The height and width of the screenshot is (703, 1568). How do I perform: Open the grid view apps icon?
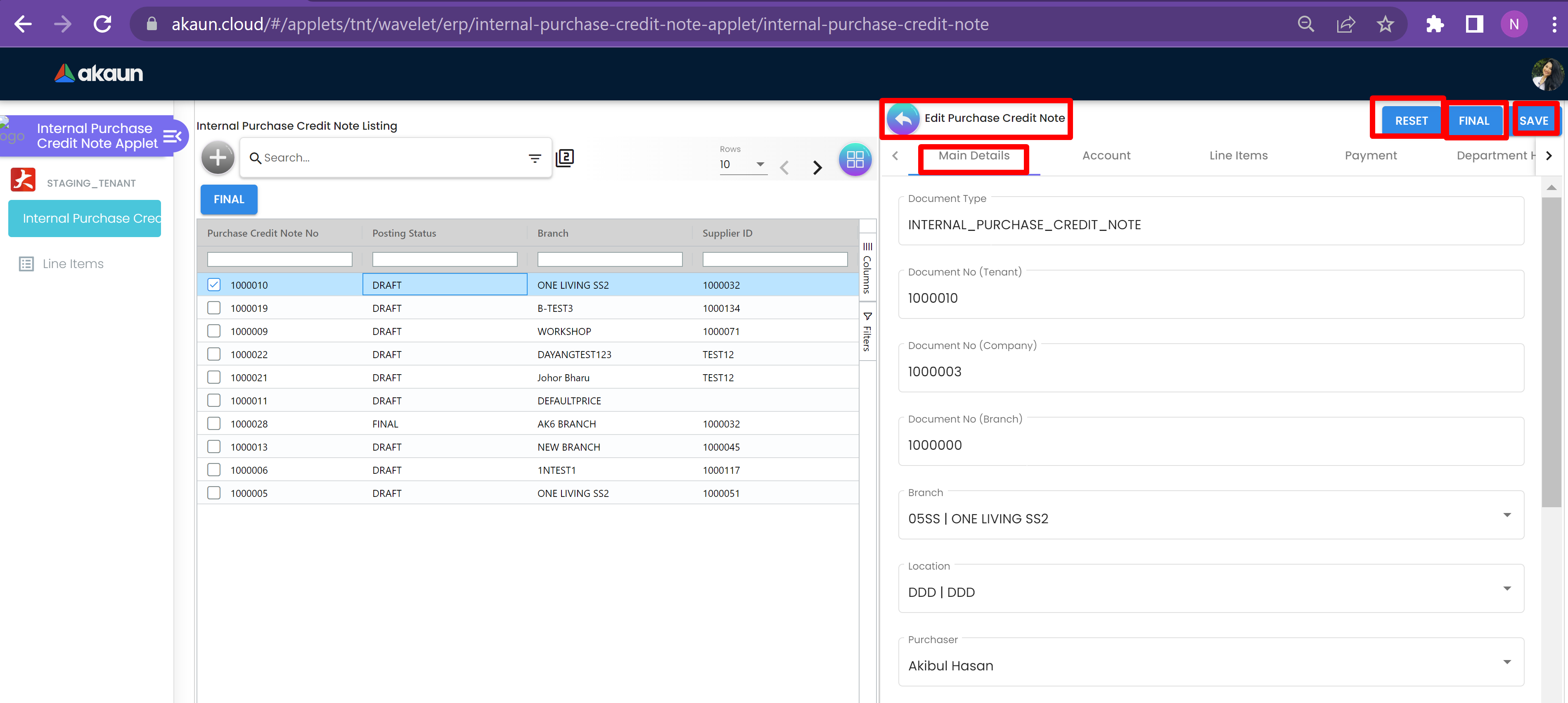point(855,159)
